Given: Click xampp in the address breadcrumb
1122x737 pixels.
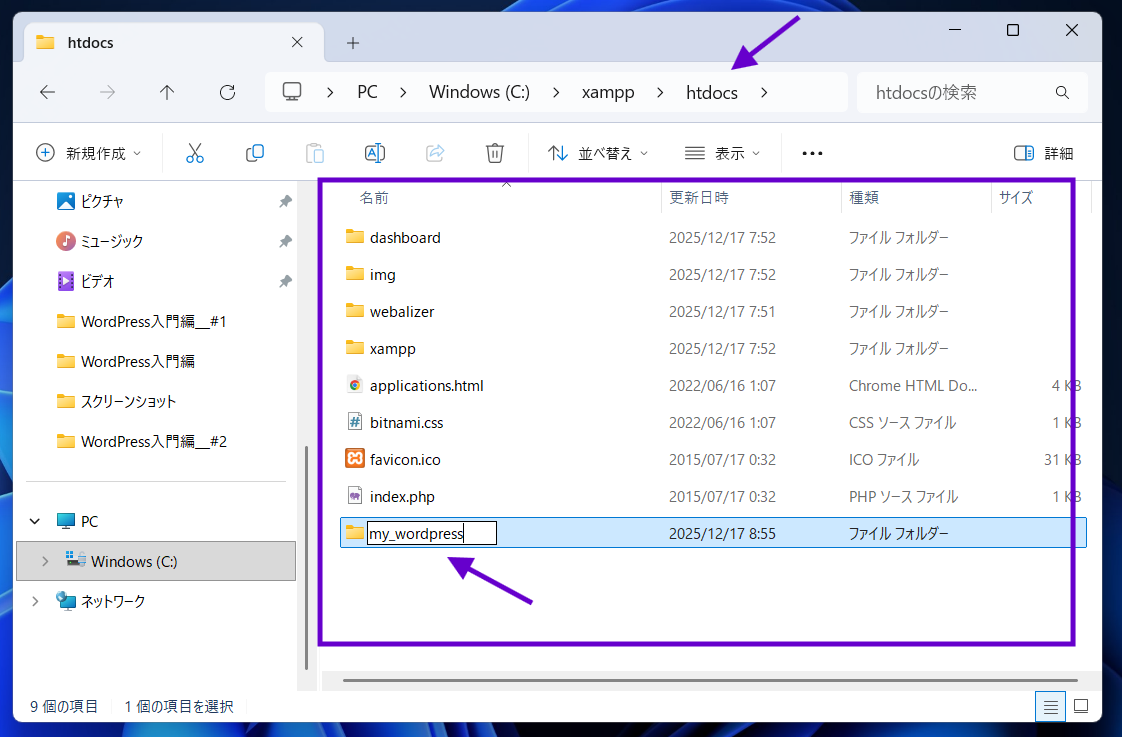Looking at the screenshot, I should pos(608,92).
